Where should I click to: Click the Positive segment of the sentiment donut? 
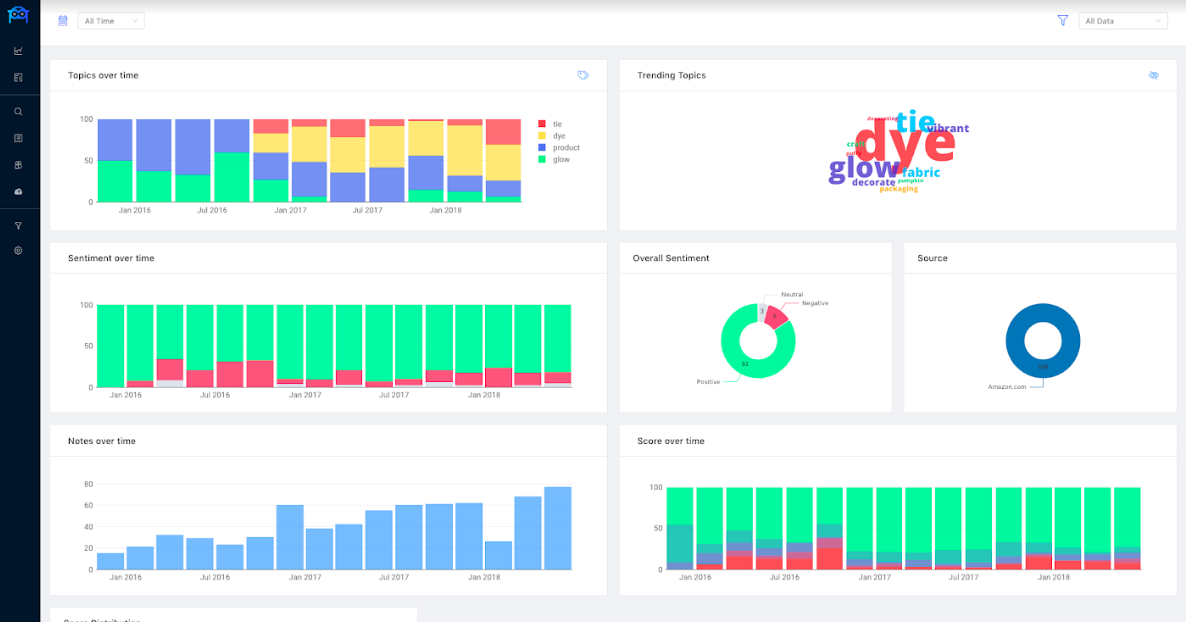(745, 365)
